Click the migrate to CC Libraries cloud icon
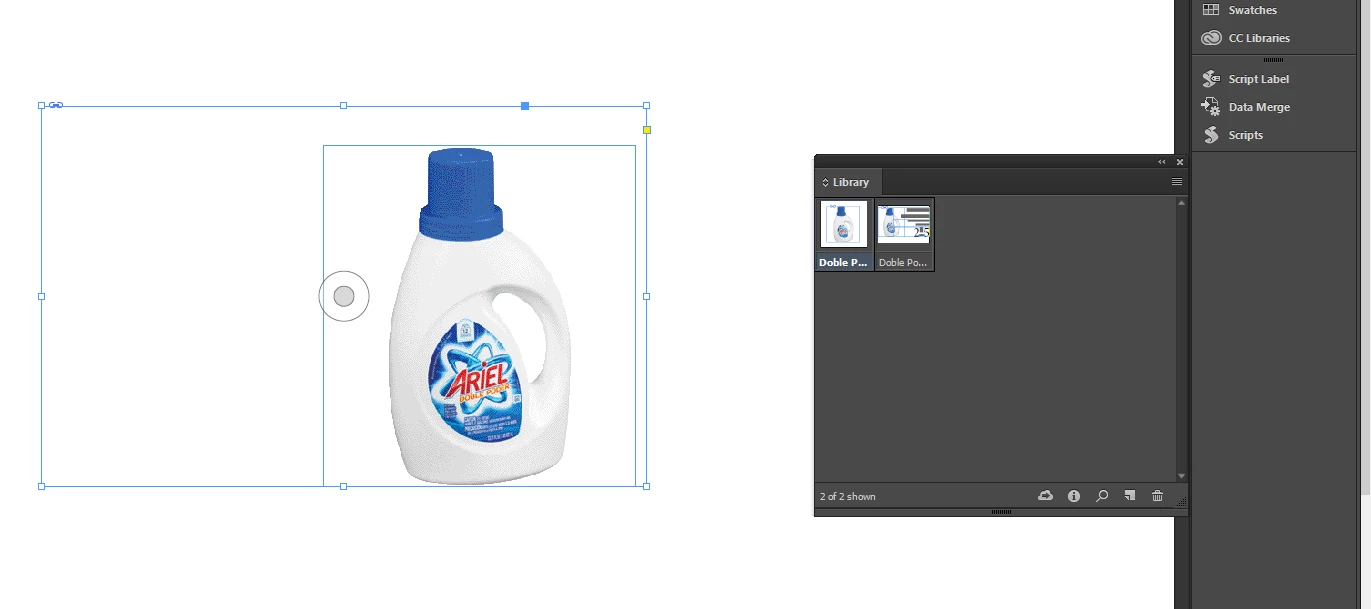This screenshot has height=609, width=1371. click(1045, 495)
